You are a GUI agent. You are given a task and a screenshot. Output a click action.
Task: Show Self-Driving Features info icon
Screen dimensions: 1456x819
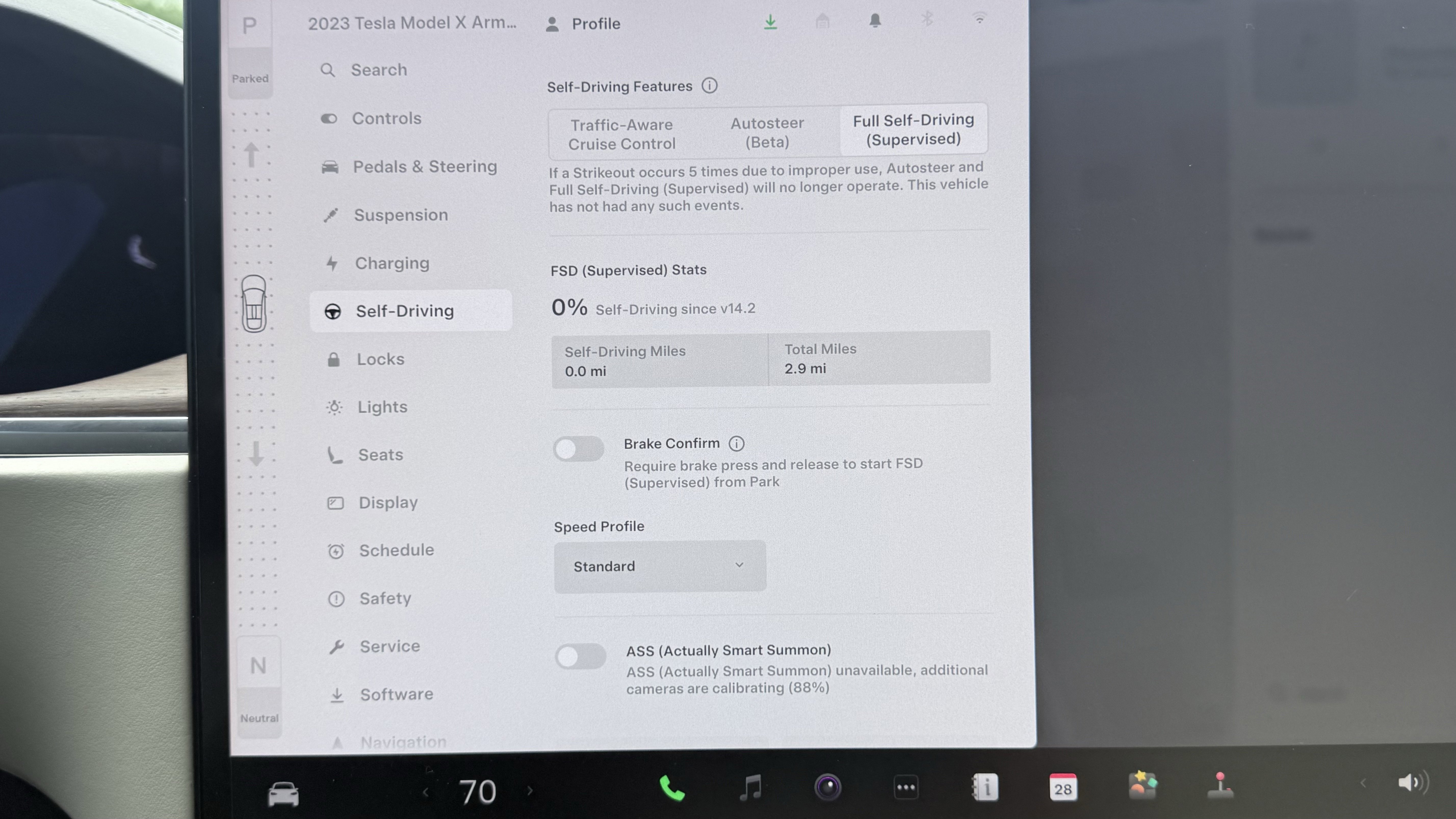pos(709,86)
